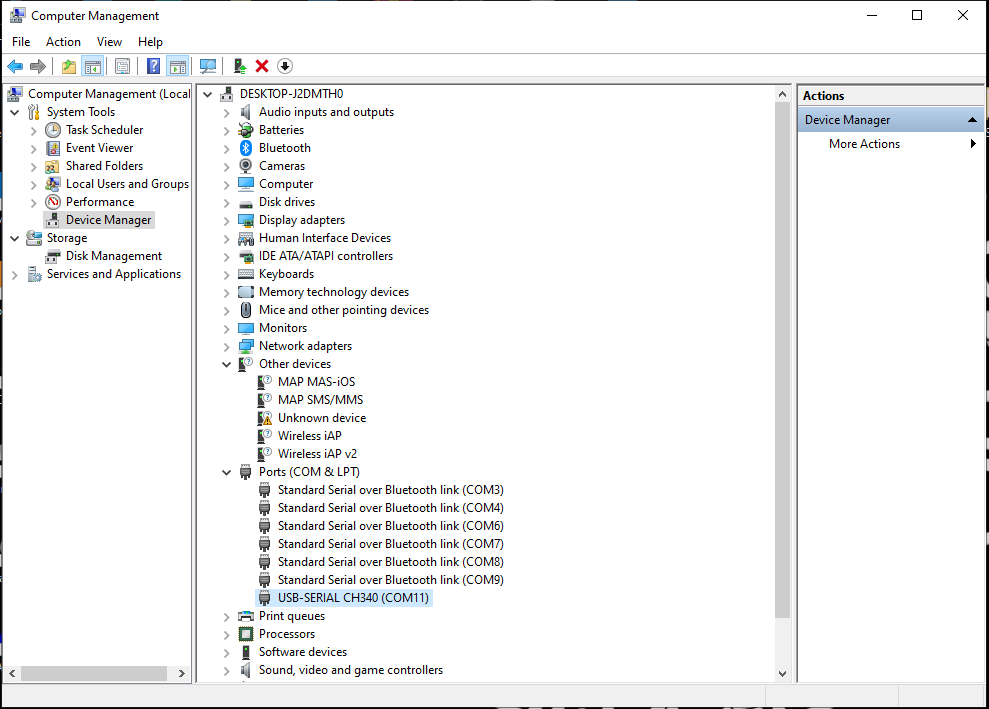Click the Keyboards category icon

pyautogui.click(x=246, y=274)
